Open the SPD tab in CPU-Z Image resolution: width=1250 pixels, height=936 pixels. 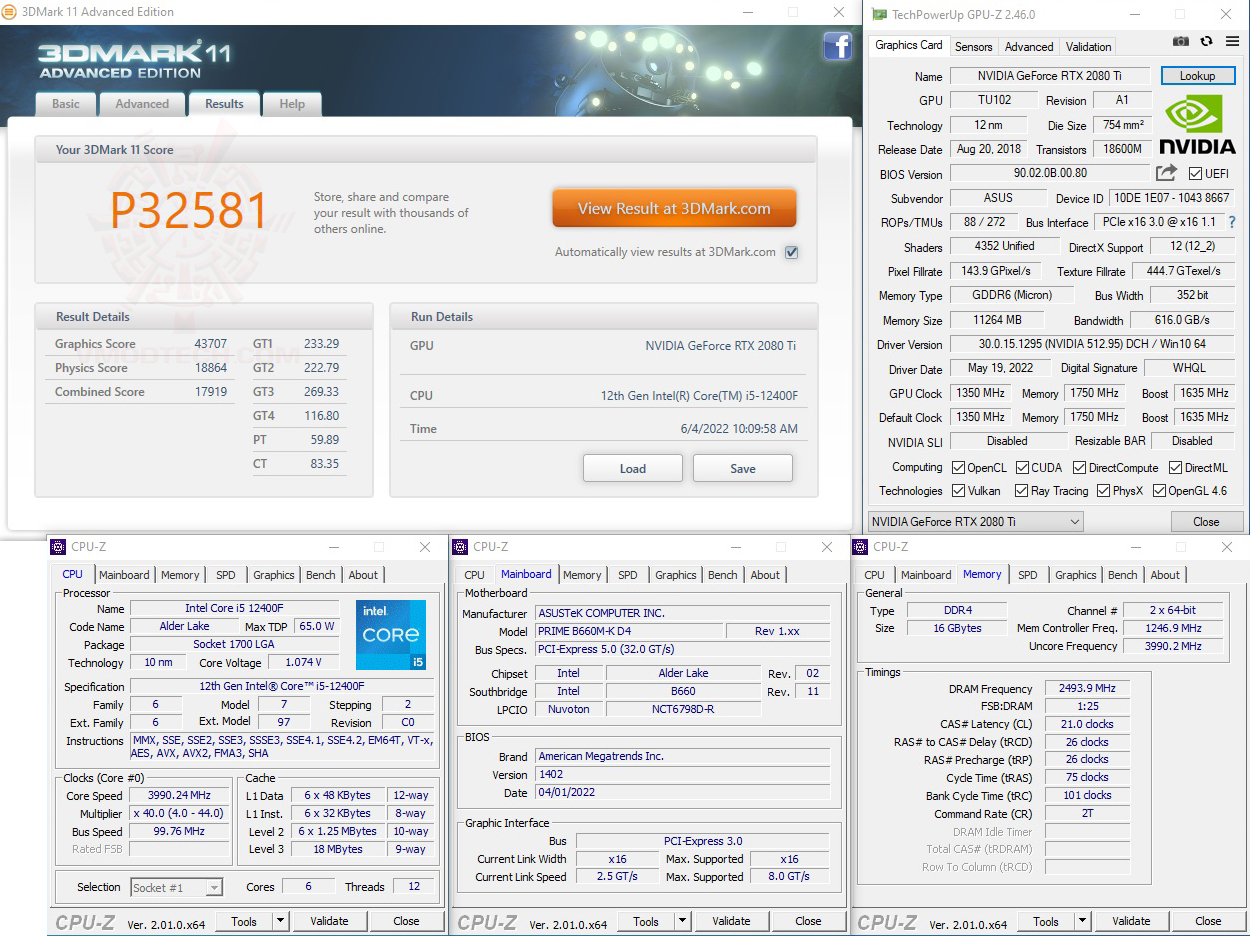tap(225, 574)
